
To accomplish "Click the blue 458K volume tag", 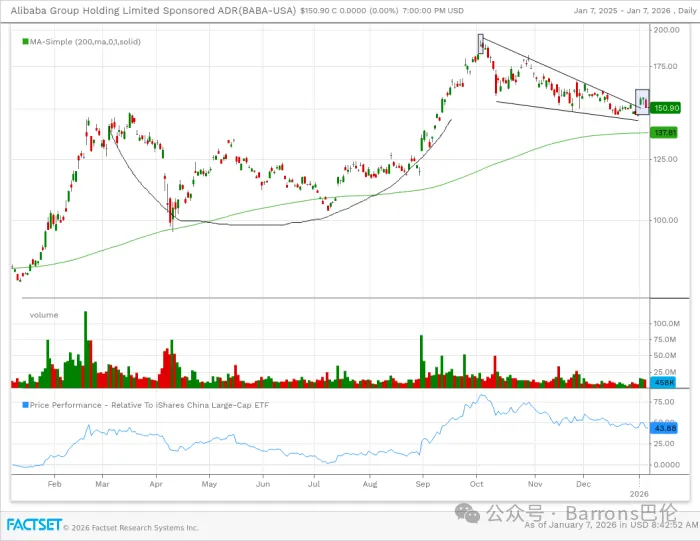I will pos(663,383).
